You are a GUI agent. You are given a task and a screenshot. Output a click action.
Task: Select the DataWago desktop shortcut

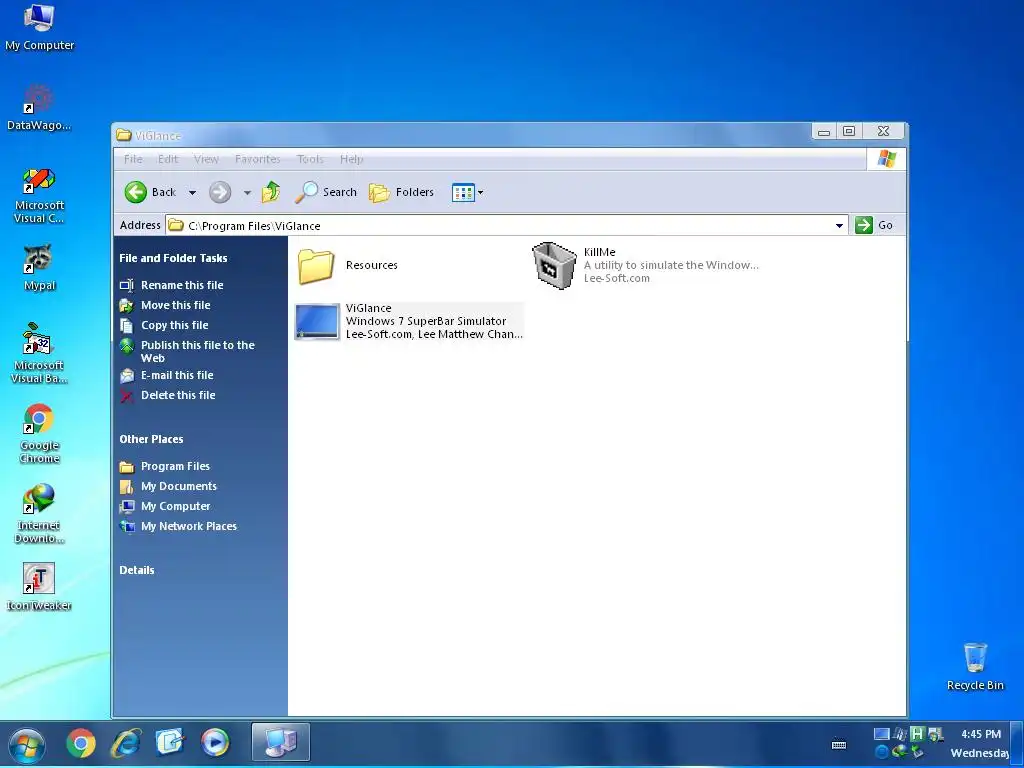coord(38,108)
